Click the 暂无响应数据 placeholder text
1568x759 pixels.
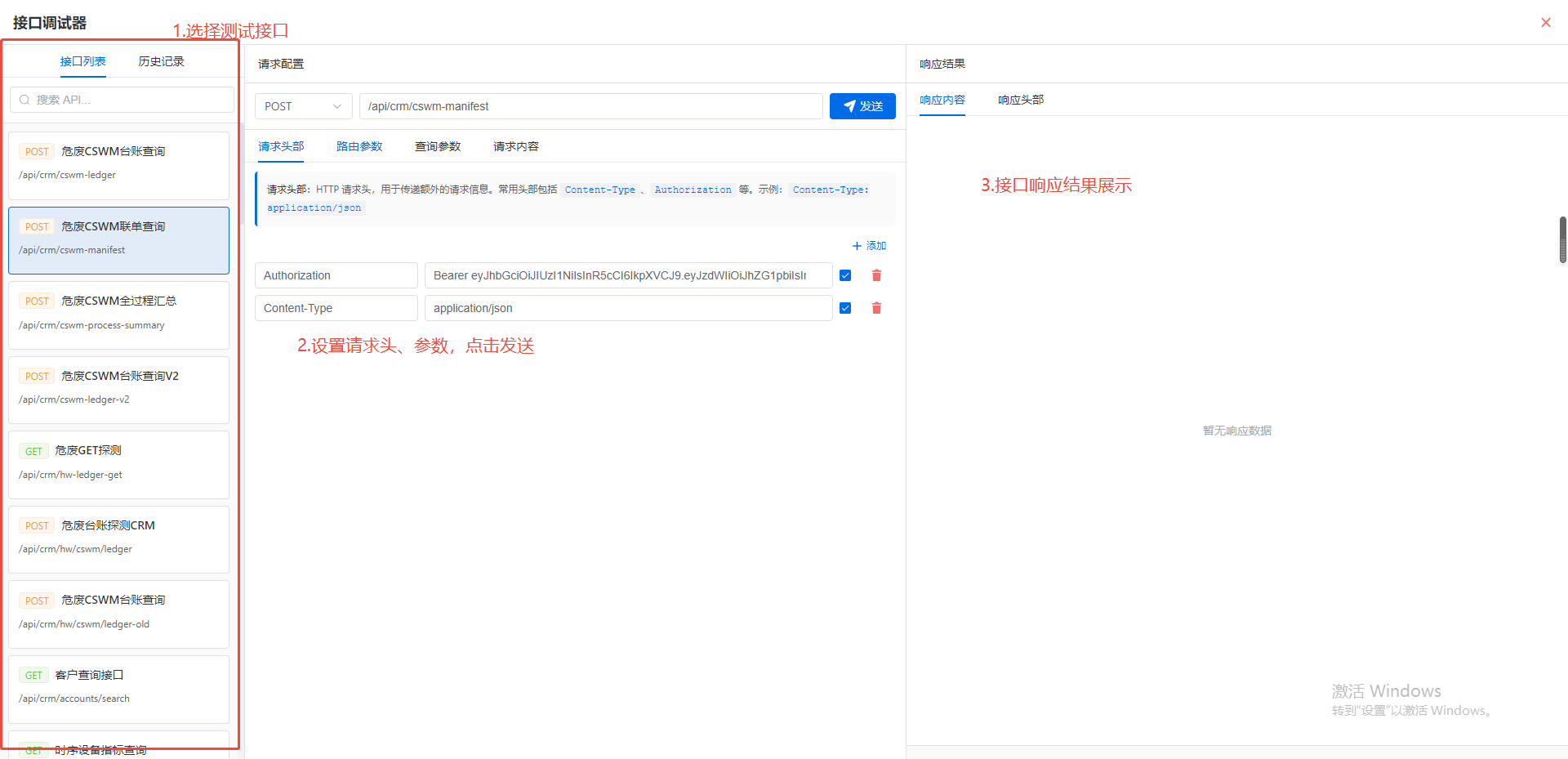click(x=1236, y=431)
